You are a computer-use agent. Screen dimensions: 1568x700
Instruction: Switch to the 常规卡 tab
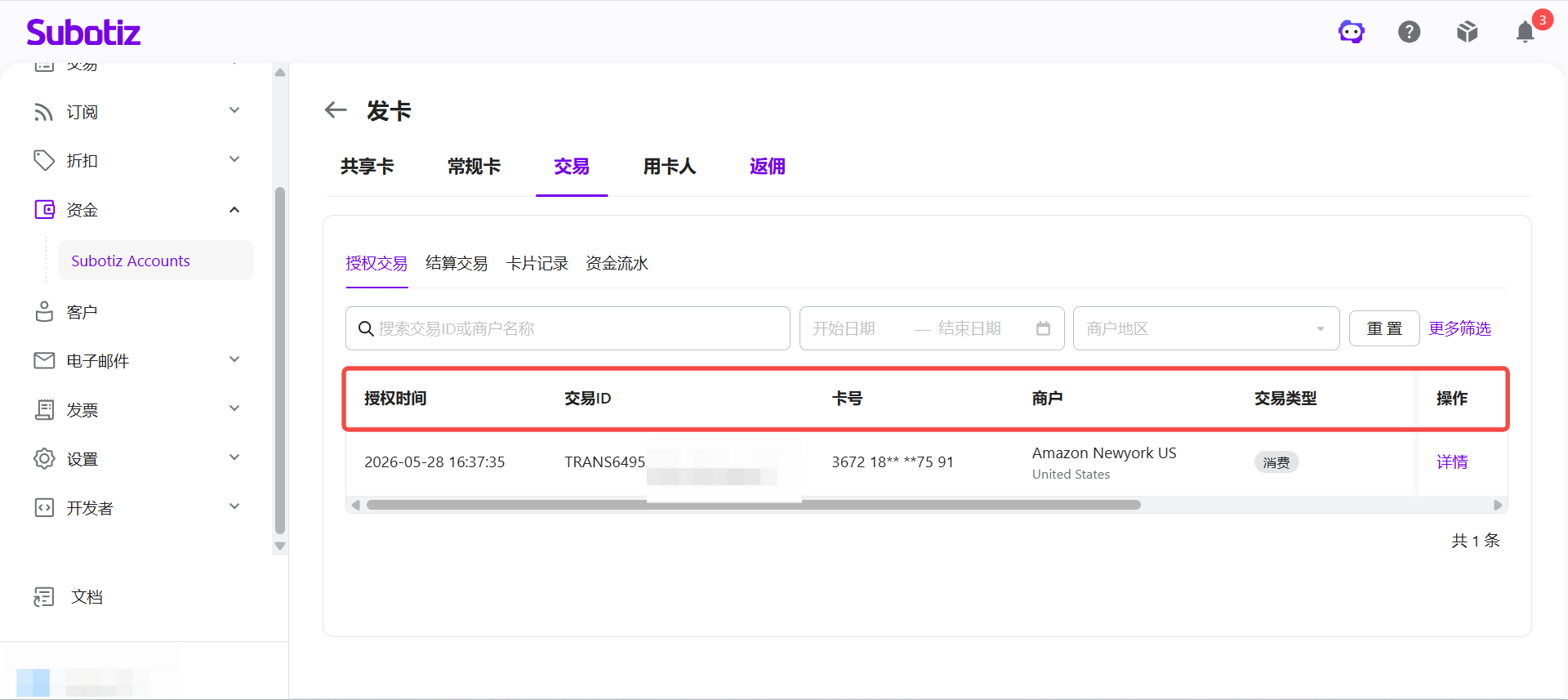(x=474, y=167)
